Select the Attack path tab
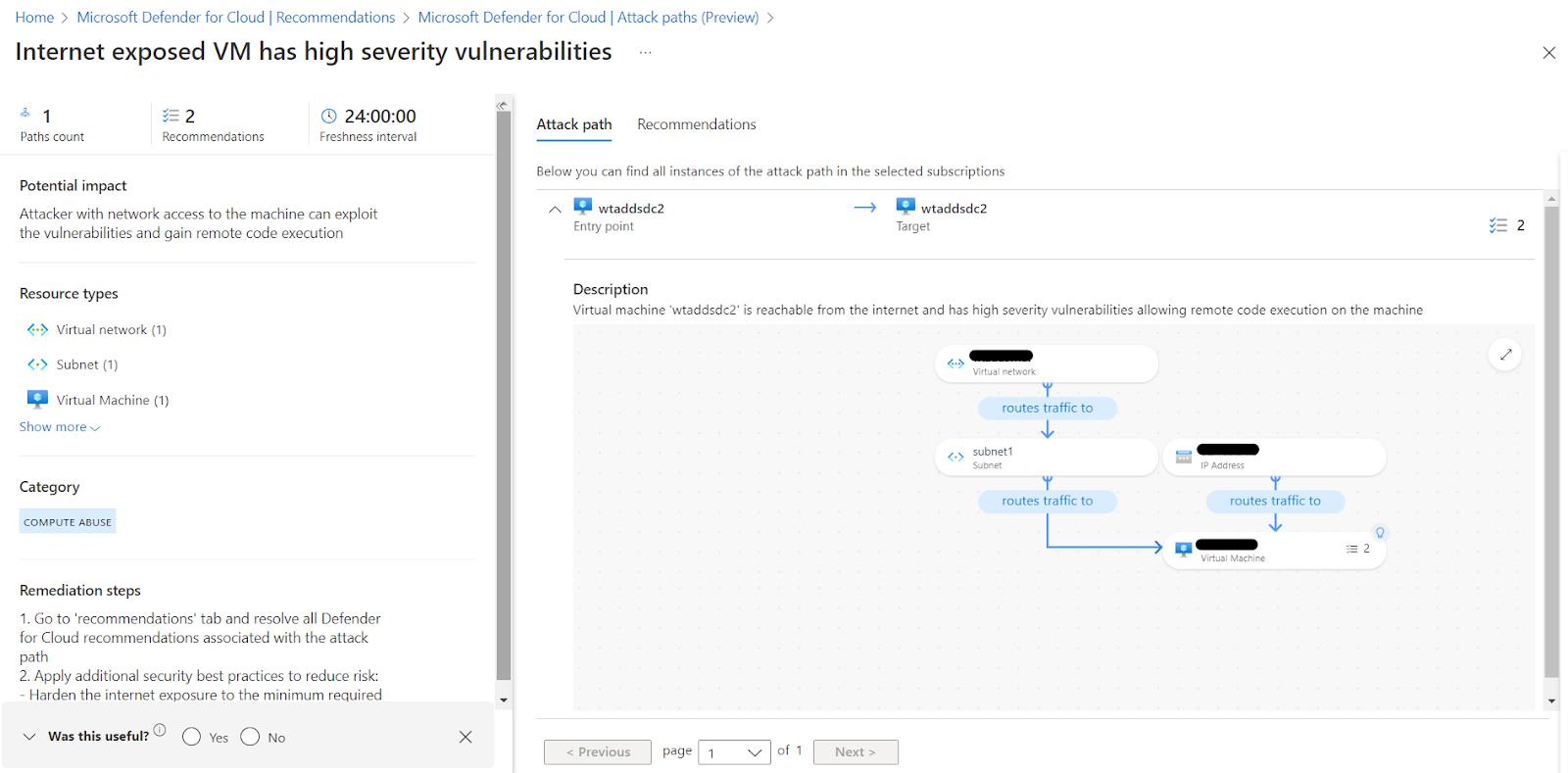This screenshot has height=773, width=1568. pyautogui.click(x=574, y=124)
